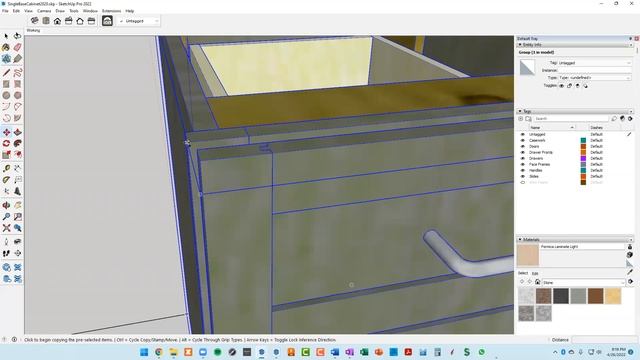This screenshot has height=360, width=640.
Task: Collapse the Tags panel
Action: coord(520,111)
